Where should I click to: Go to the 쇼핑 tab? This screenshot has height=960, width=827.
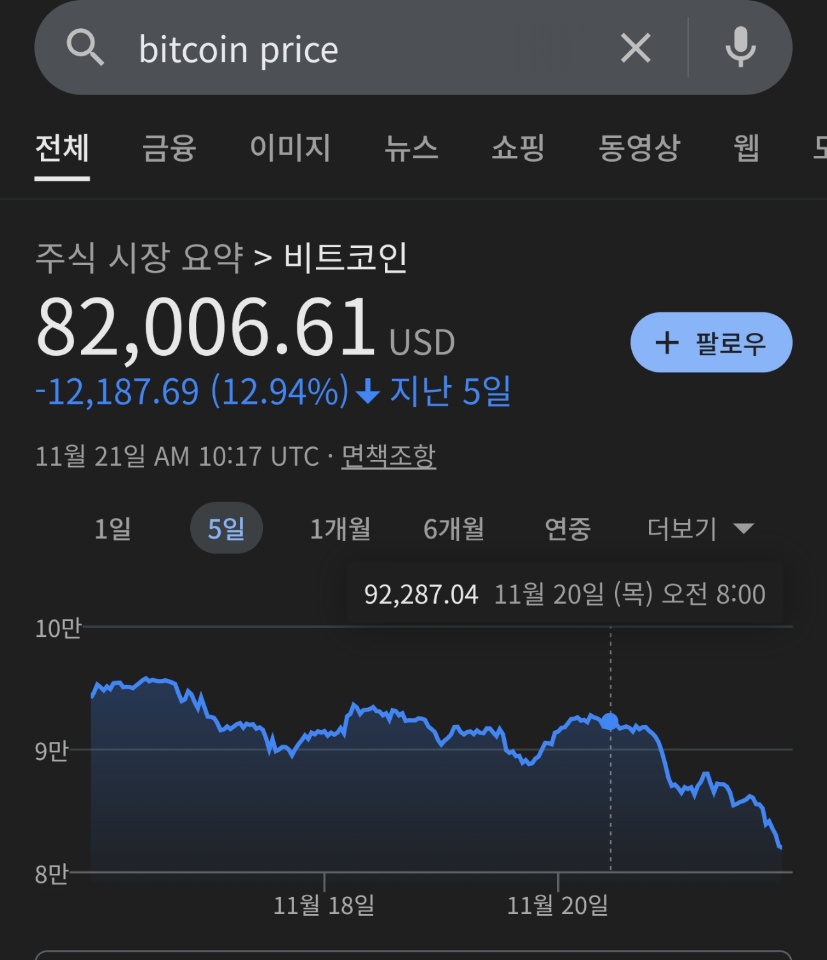(x=518, y=148)
